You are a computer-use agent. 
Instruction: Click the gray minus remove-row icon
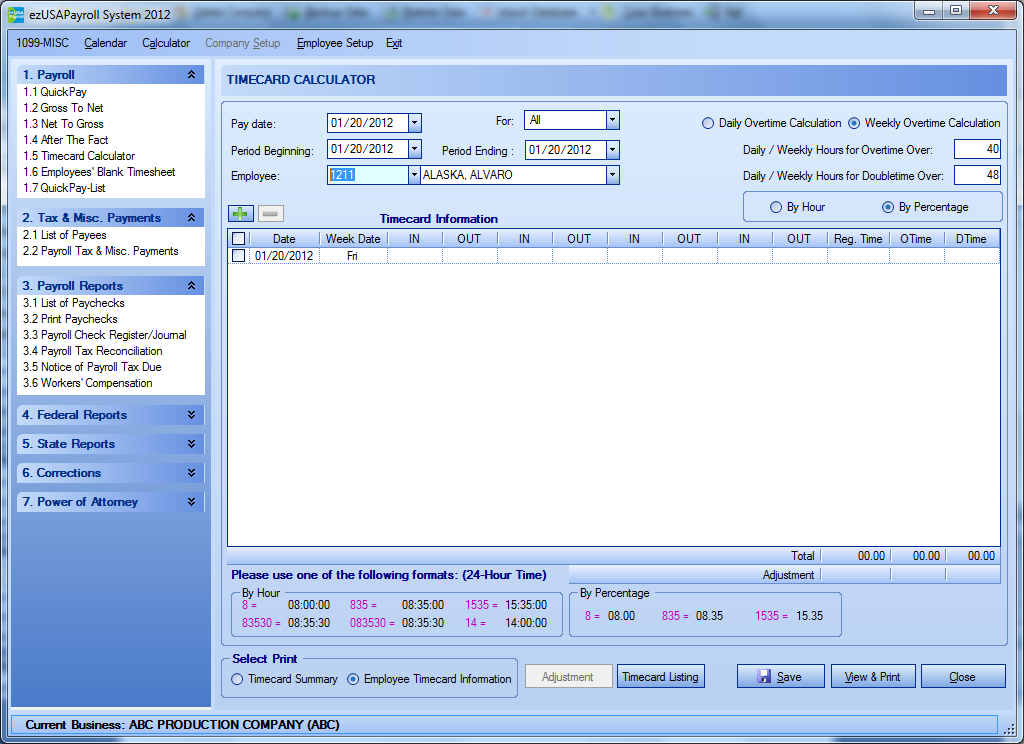(270, 213)
